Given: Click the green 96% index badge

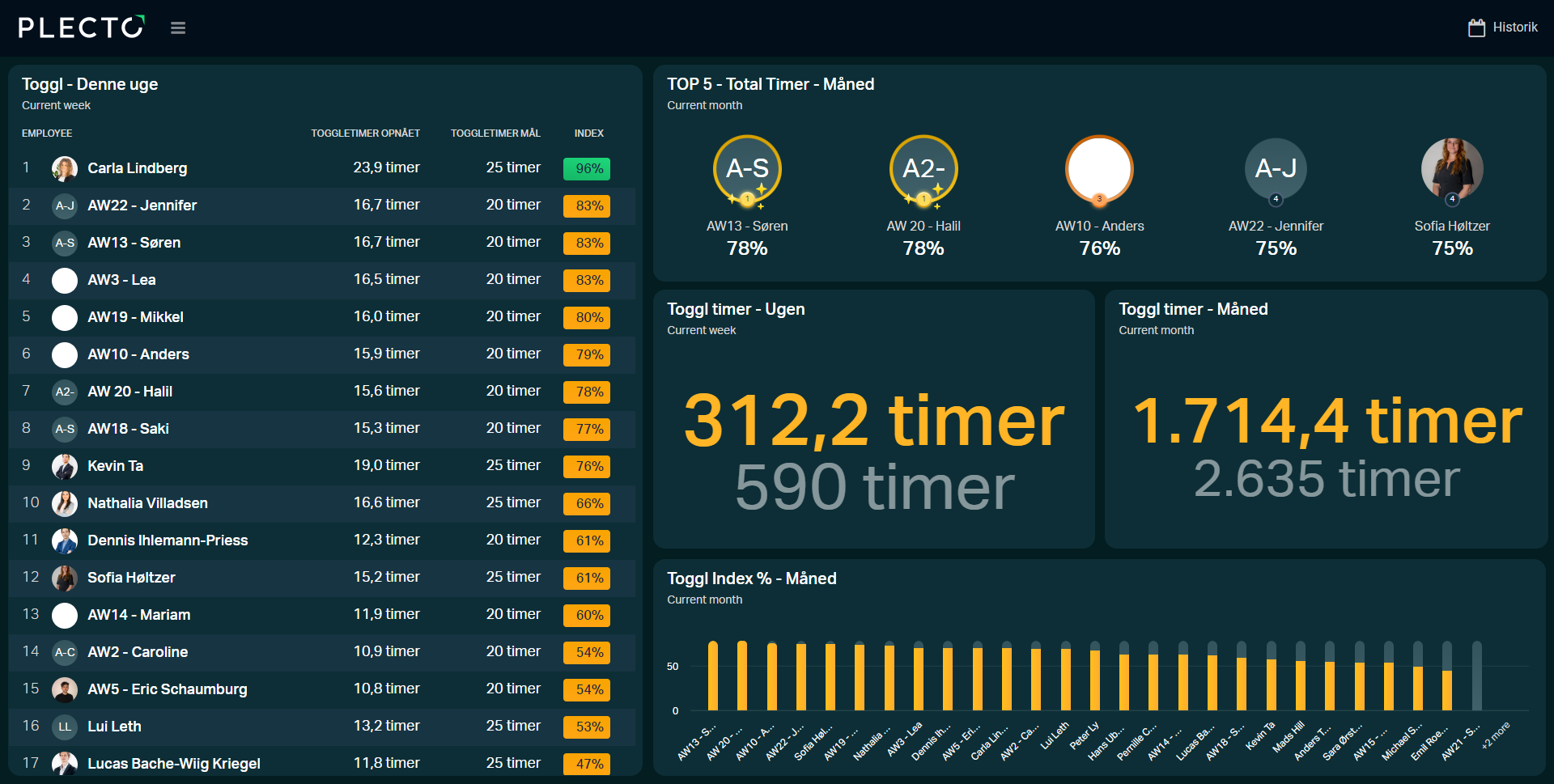Looking at the screenshot, I should pos(587,168).
